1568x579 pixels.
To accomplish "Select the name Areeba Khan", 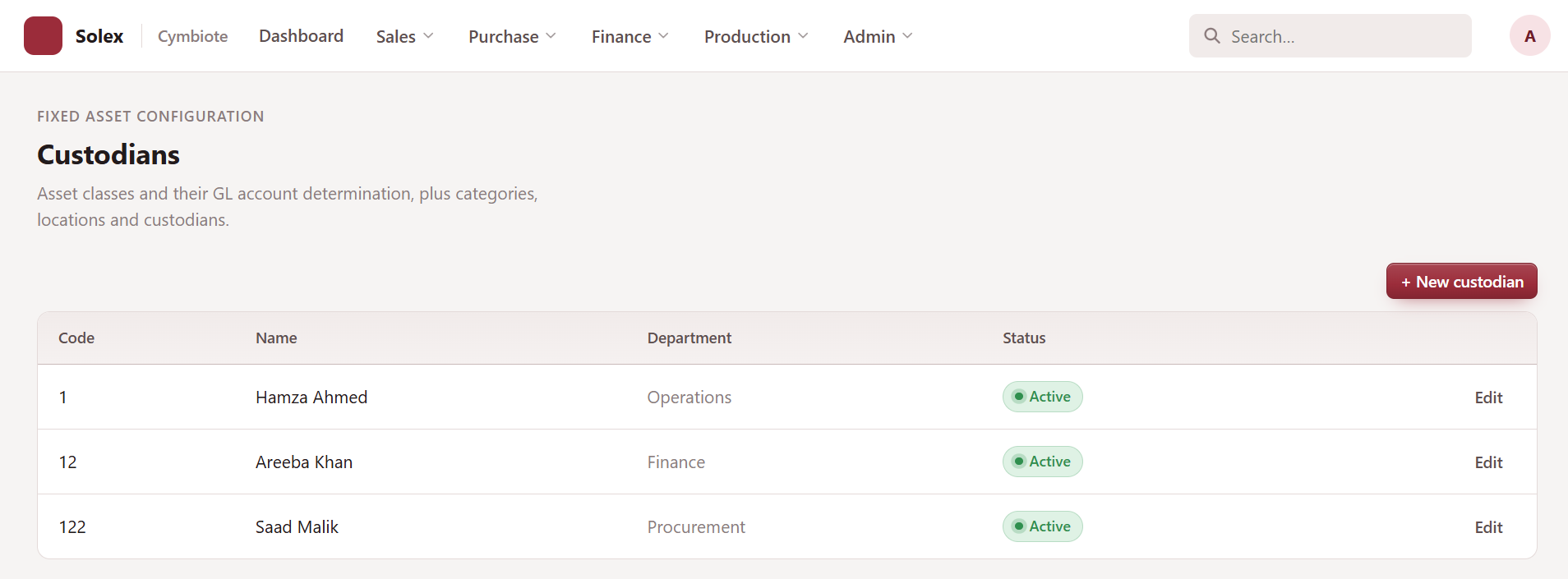I will point(304,462).
